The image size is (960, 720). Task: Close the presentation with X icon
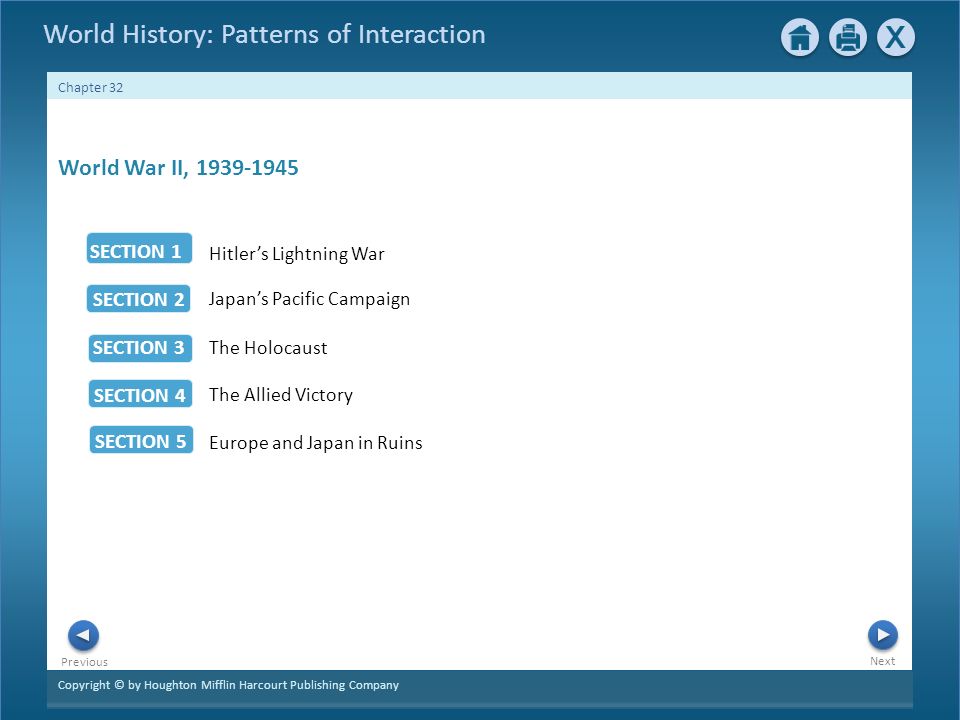[x=896, y=38]
